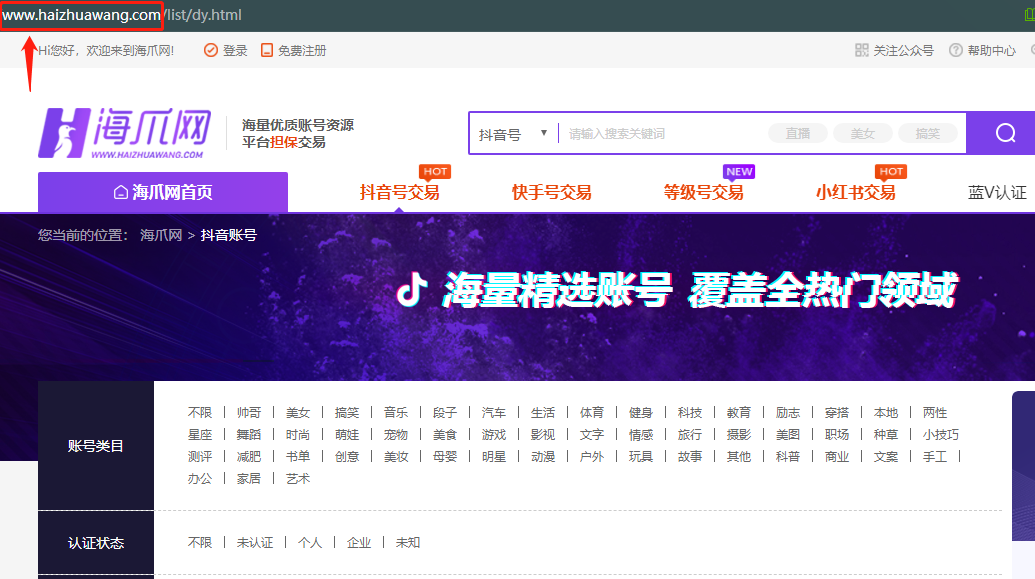The image size is (1035, 579).
Task: Click the 登录 check icon
Action: click(x=209, y=49)
